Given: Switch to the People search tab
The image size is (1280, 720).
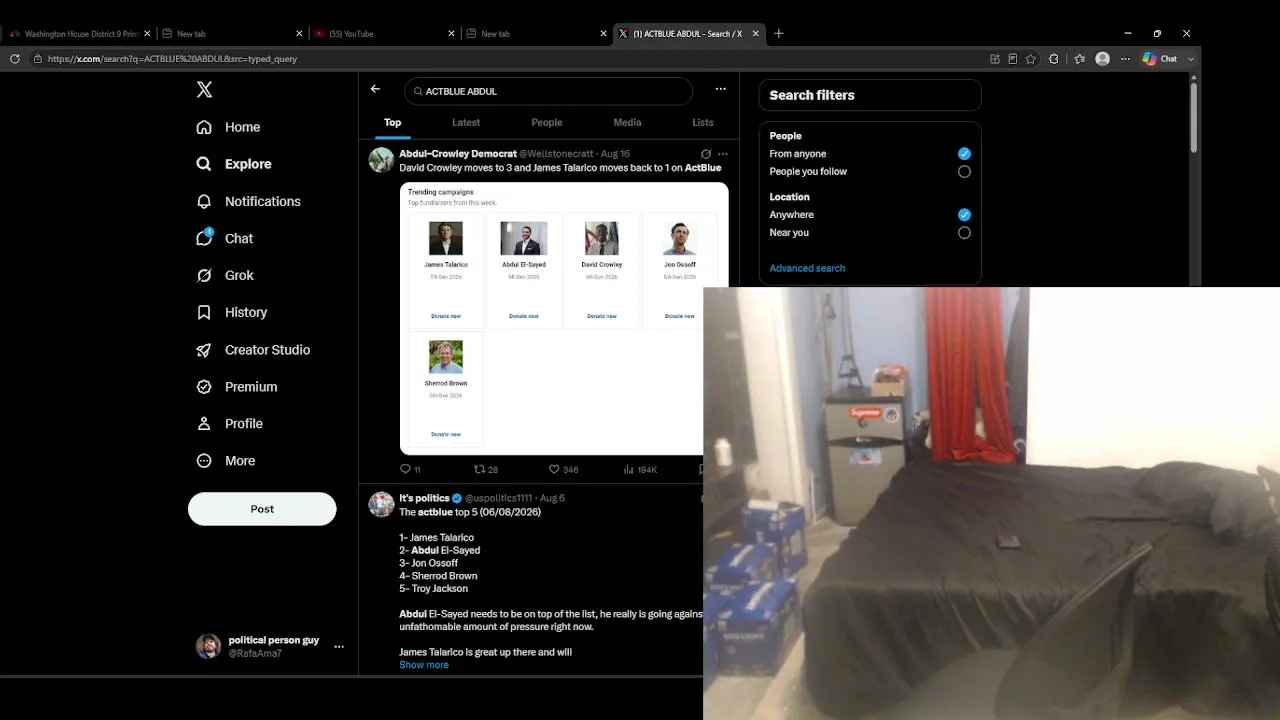Looking at the screenshot, I should point(547,123).
